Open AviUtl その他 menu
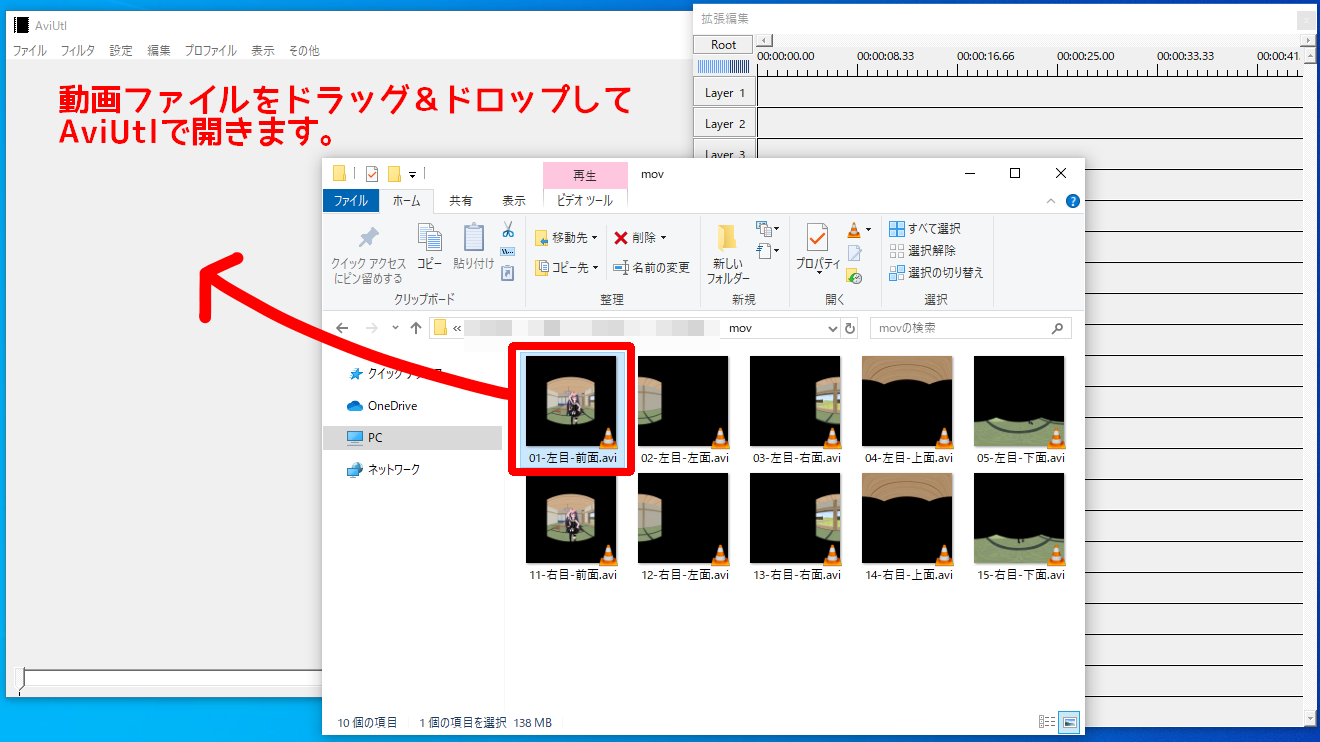This screenshot has width=1320, height=742. (304, 50)
